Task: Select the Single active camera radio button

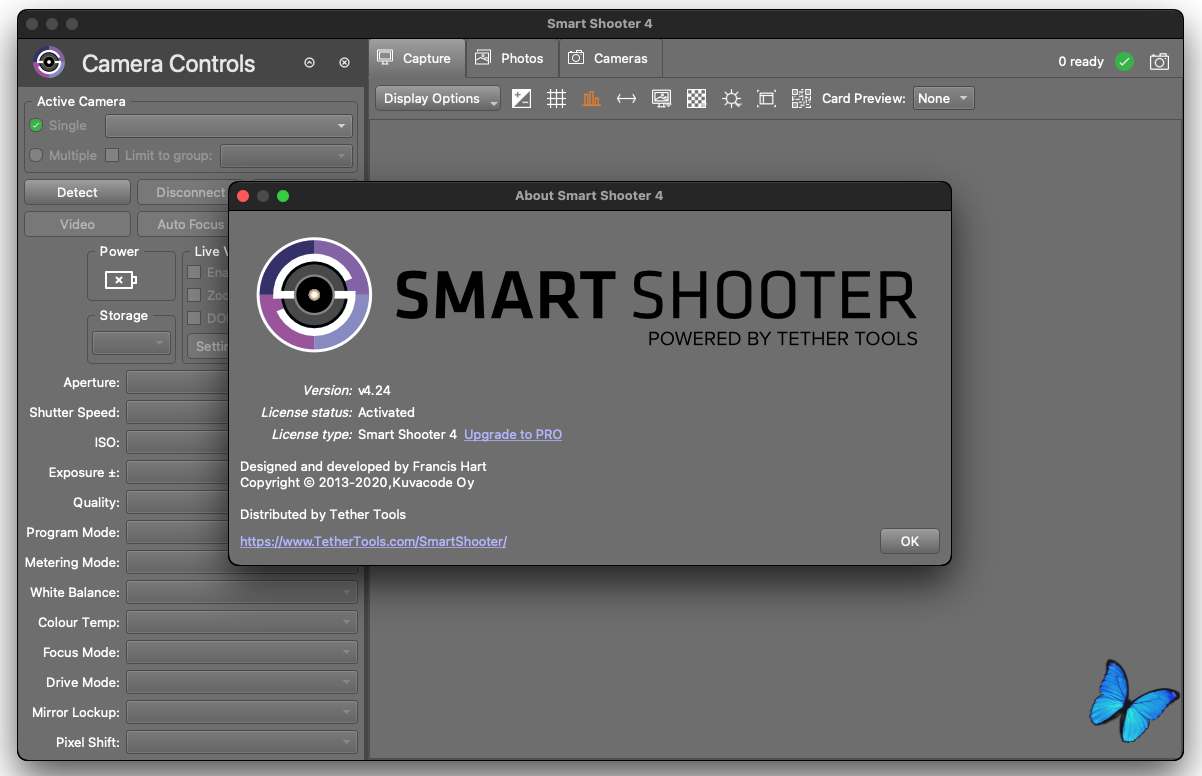Action: (36, 125)
